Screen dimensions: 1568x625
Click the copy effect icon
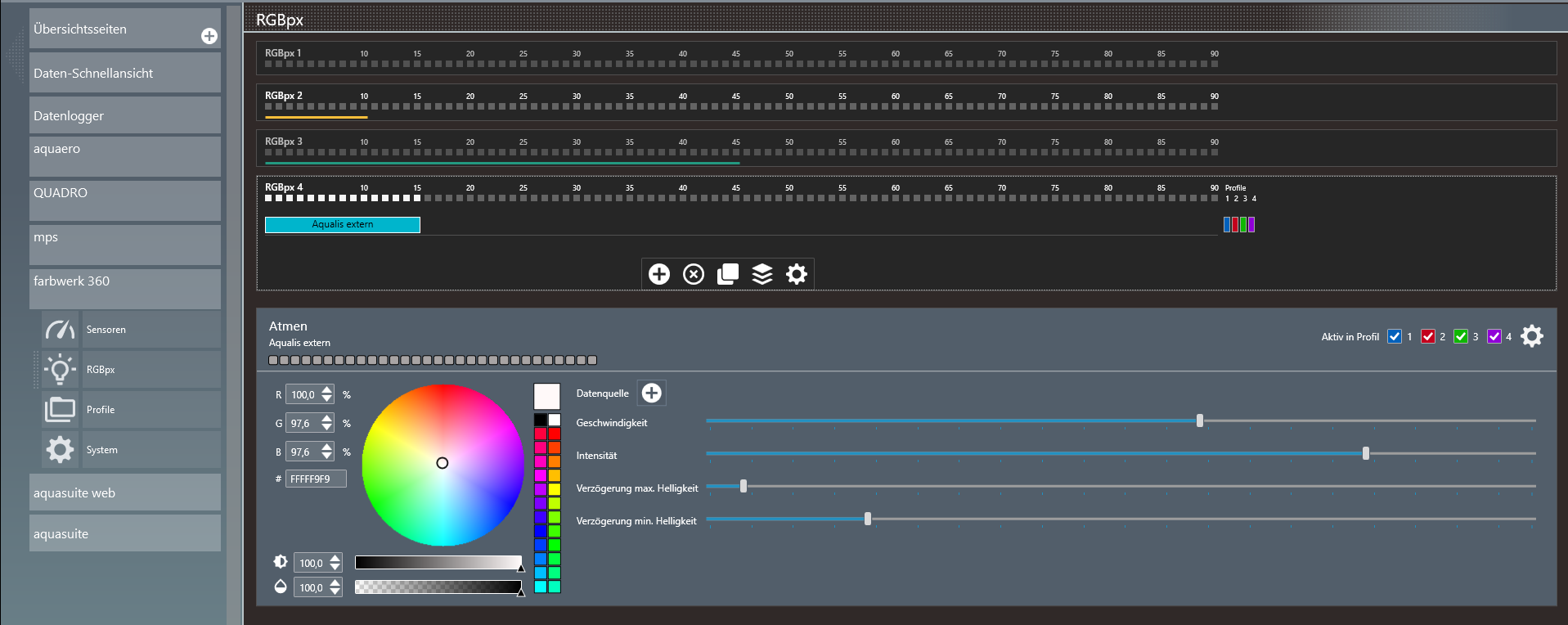[x=728, y=274]
